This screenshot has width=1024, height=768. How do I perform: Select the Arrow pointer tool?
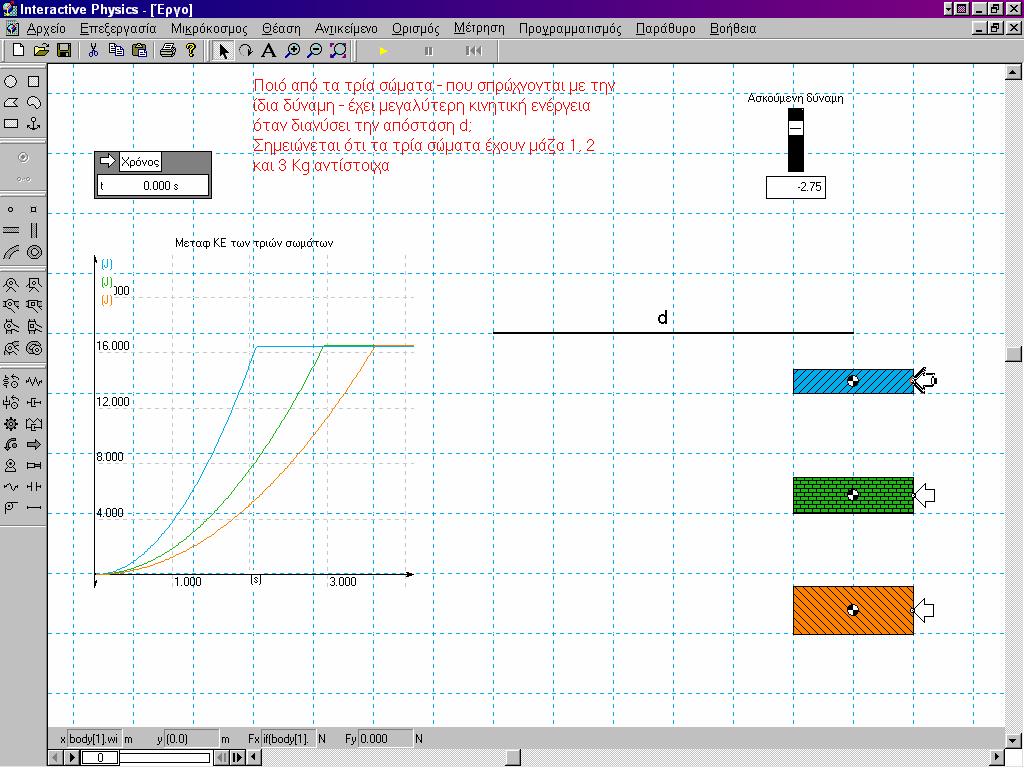click(223, 50)
